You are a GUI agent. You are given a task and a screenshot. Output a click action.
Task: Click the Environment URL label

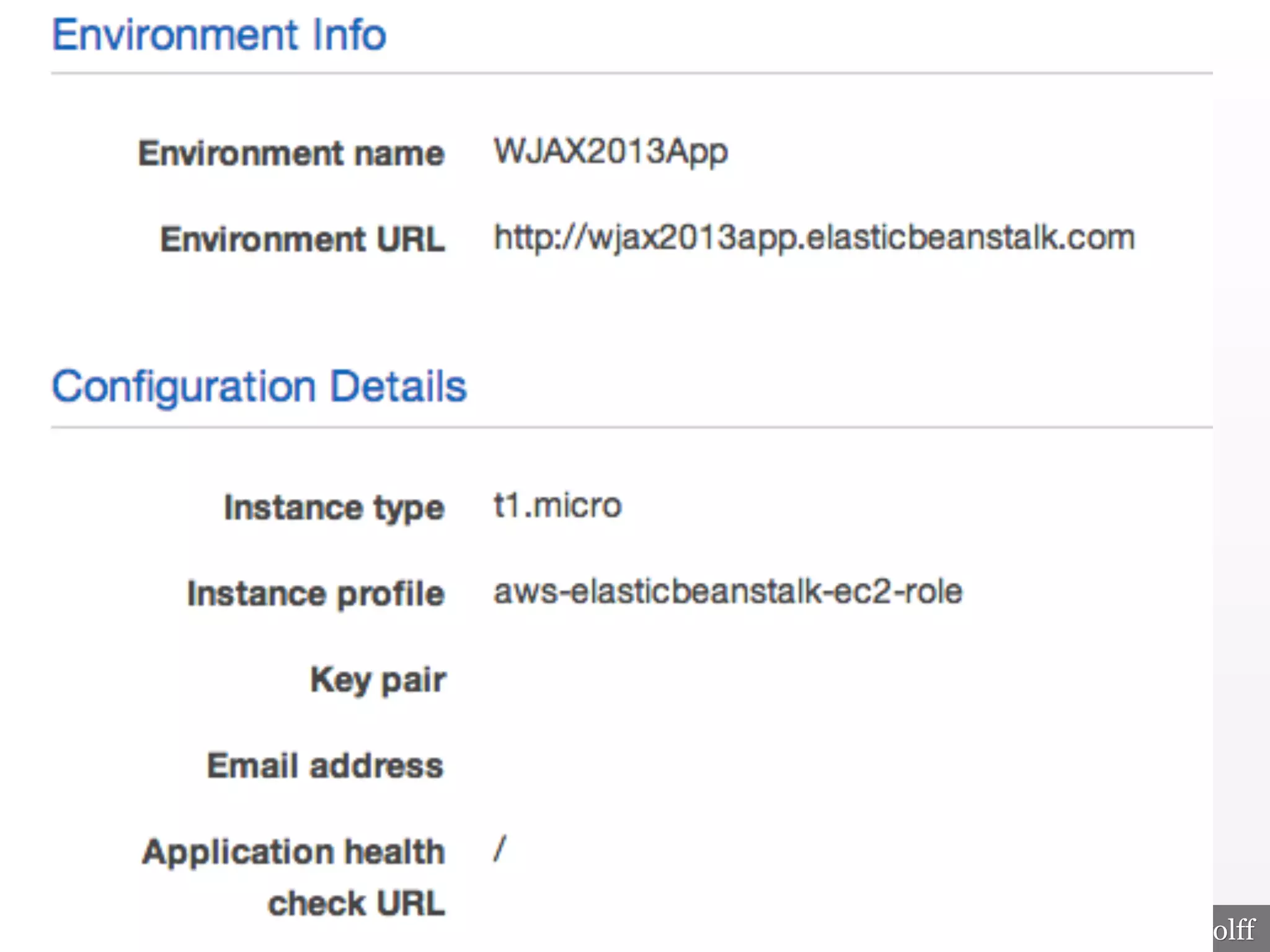[303, 239]
